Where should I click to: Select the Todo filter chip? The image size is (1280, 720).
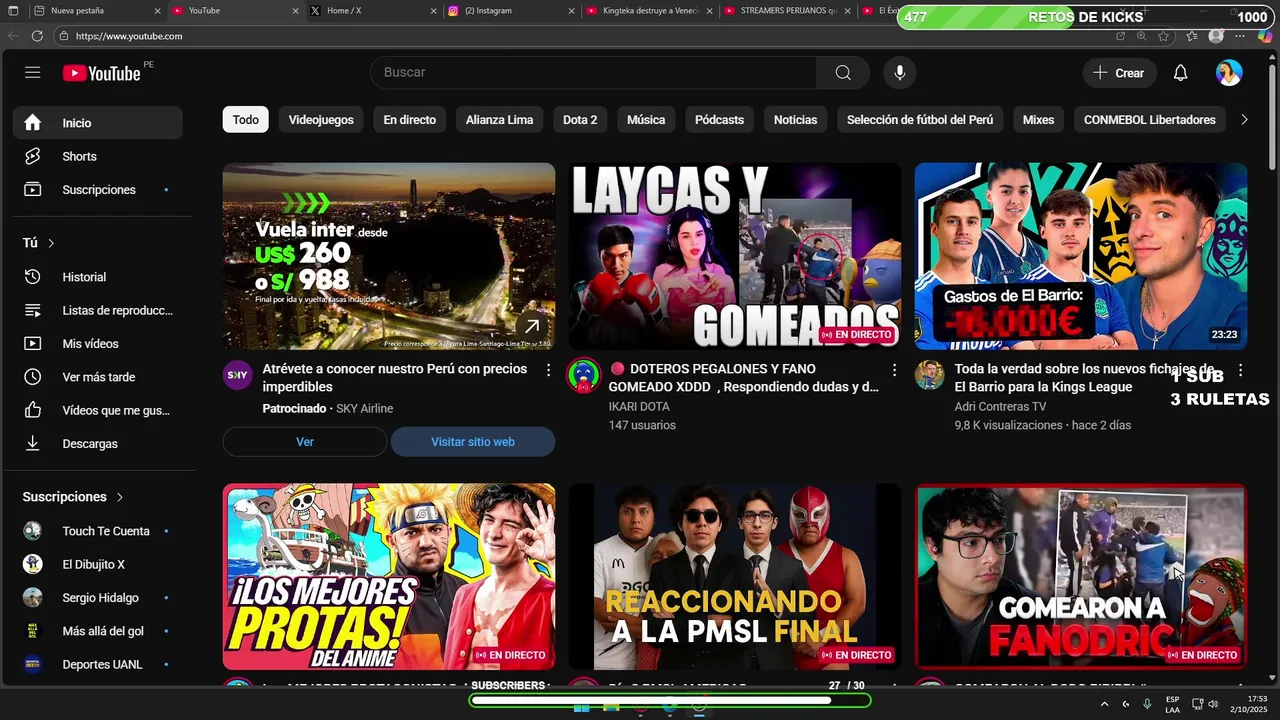(x=246, y=120)
